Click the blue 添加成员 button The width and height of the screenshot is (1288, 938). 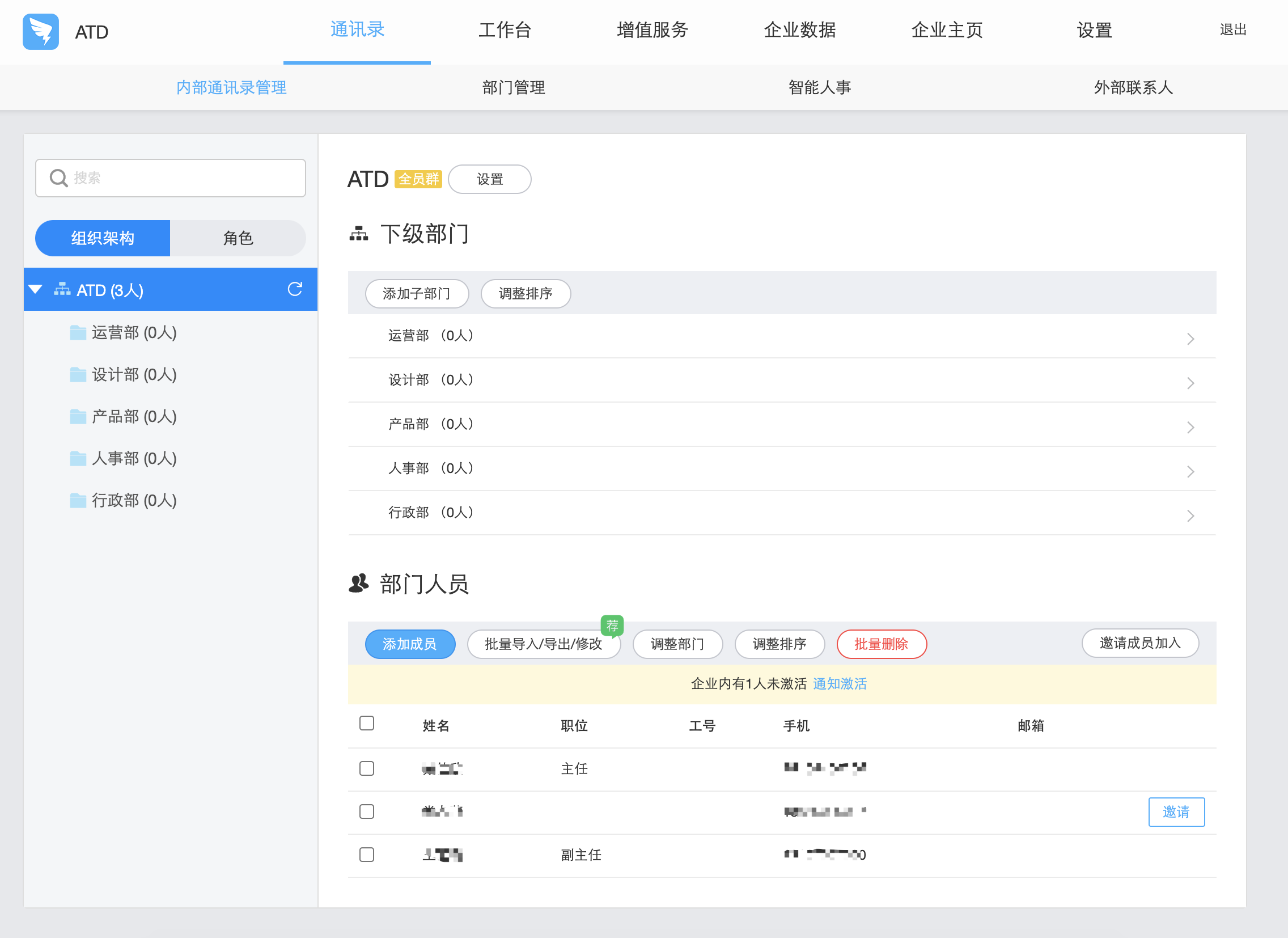coord(410,644)
